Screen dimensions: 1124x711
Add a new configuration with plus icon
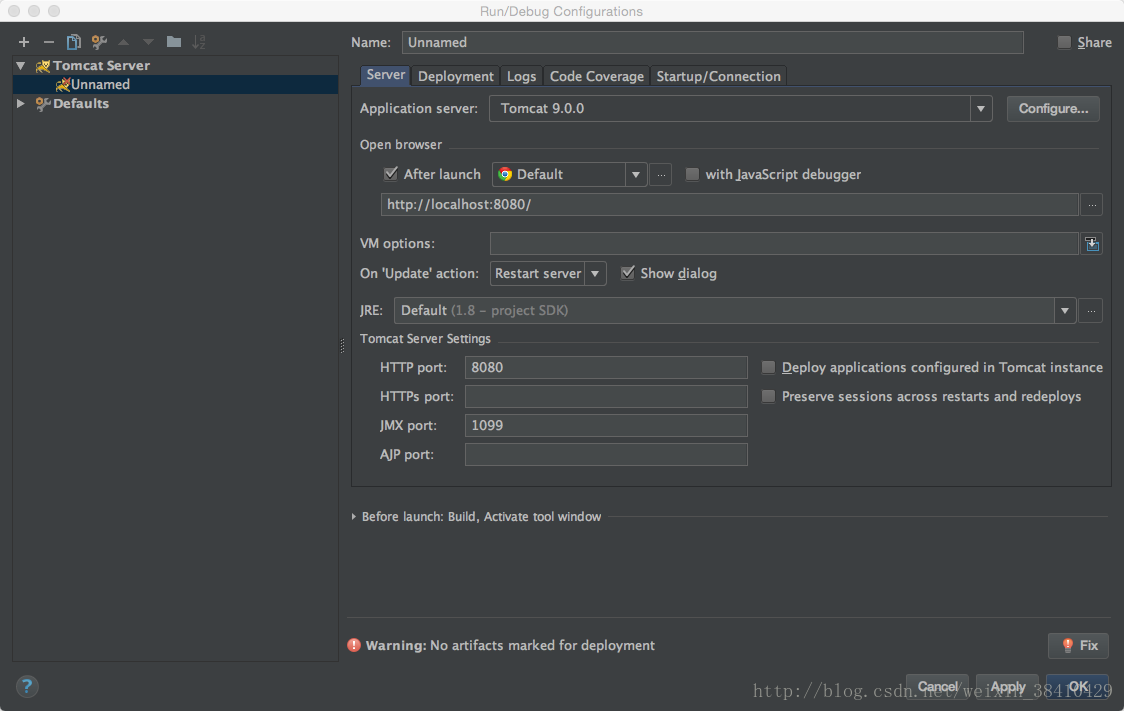24,42
